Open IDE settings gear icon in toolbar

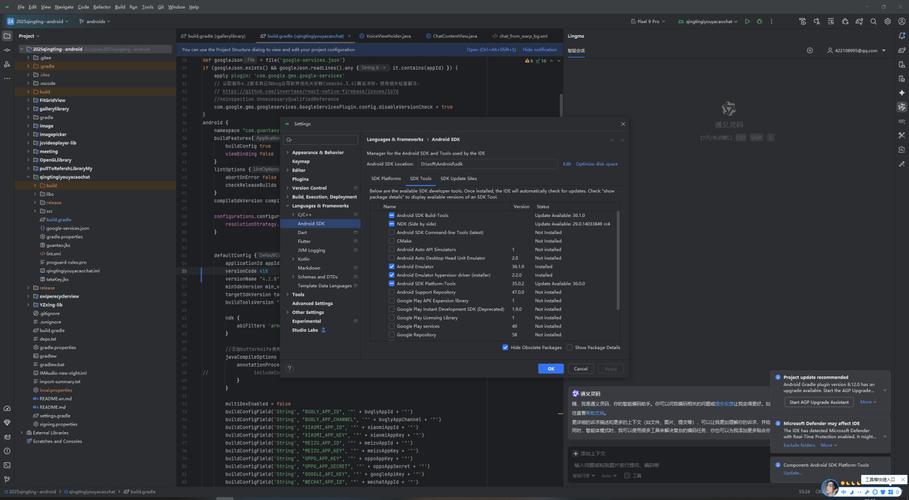pyautogui.click(x=887, y=21)
